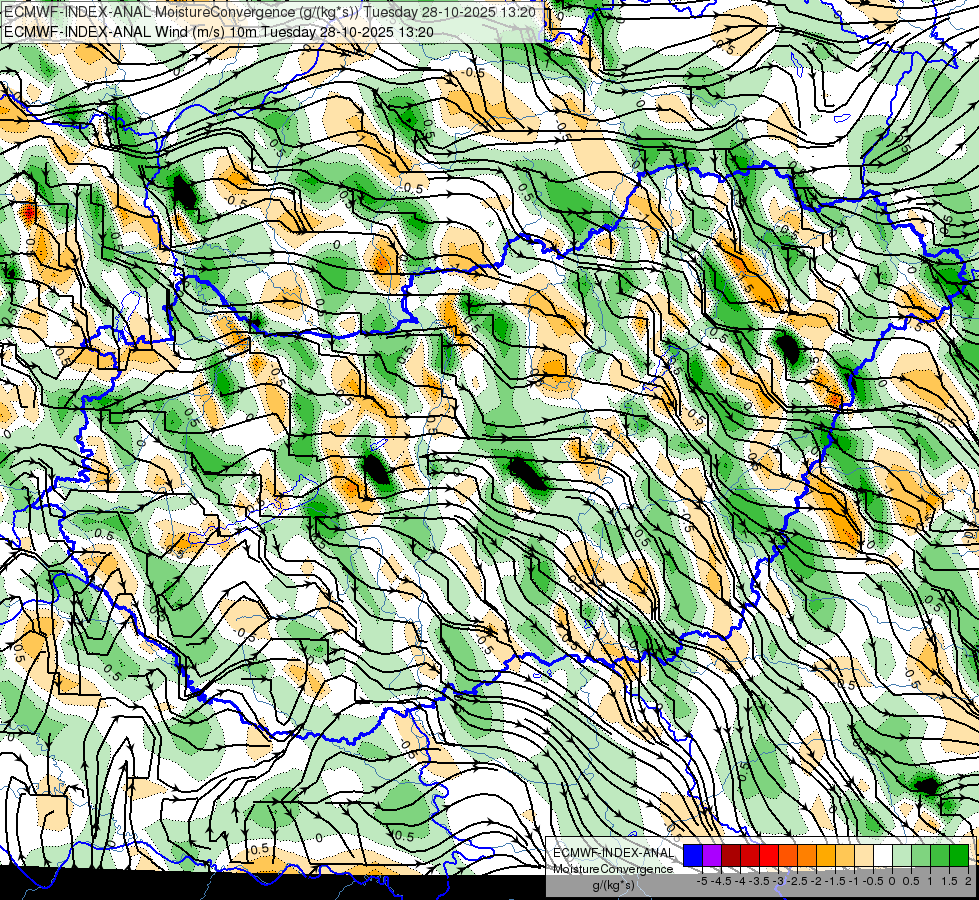Select the dark green swatch ending at 2
This screenshot has height=900, width=979.
pos(959,856)
